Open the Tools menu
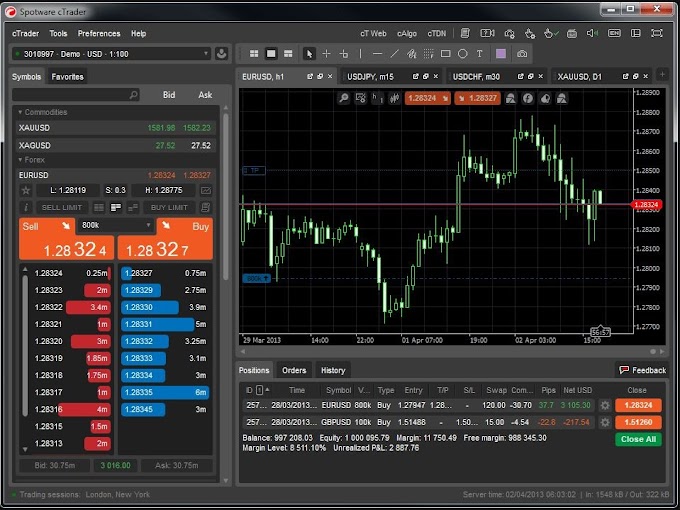Screen dimensions: 680x510 [x=58, y=33]
